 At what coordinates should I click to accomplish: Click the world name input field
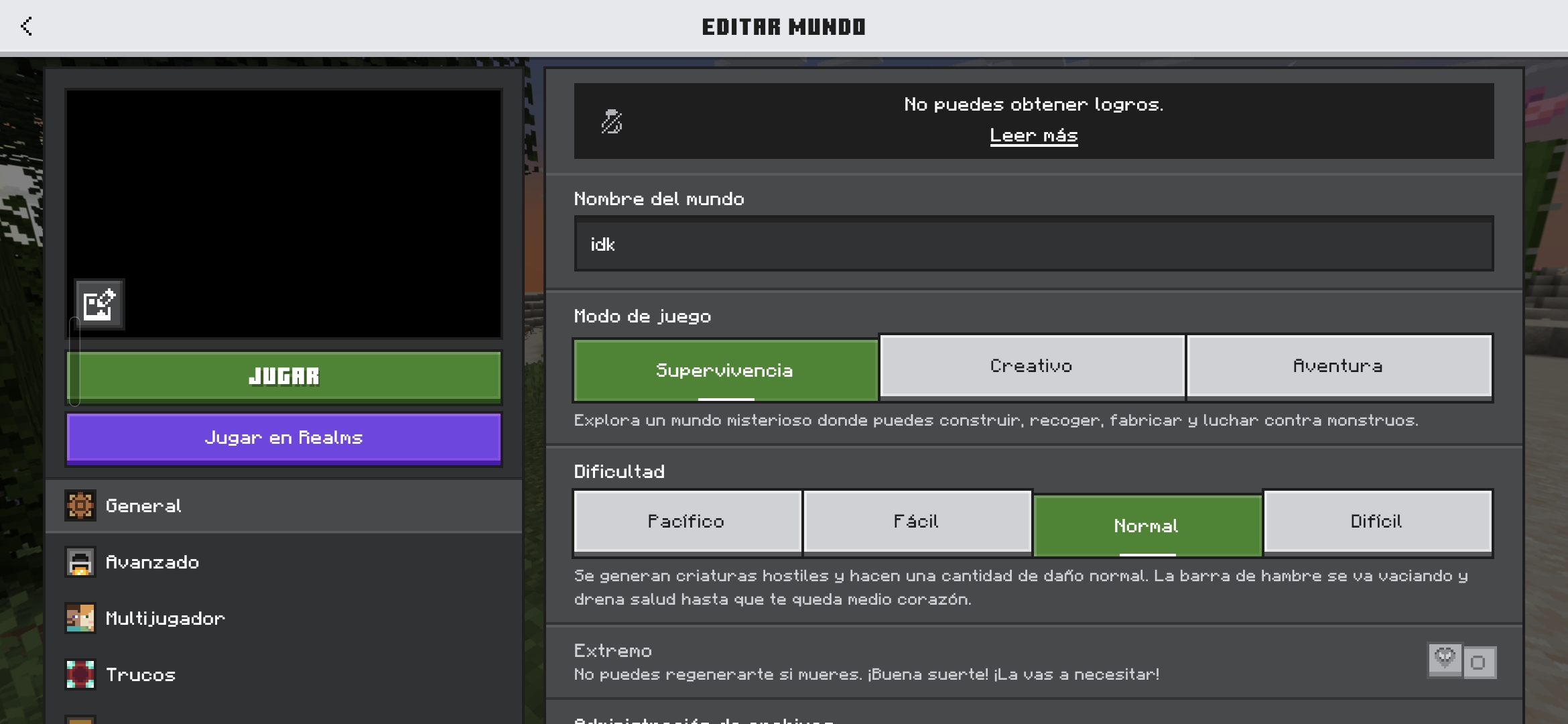(1033, 244)
